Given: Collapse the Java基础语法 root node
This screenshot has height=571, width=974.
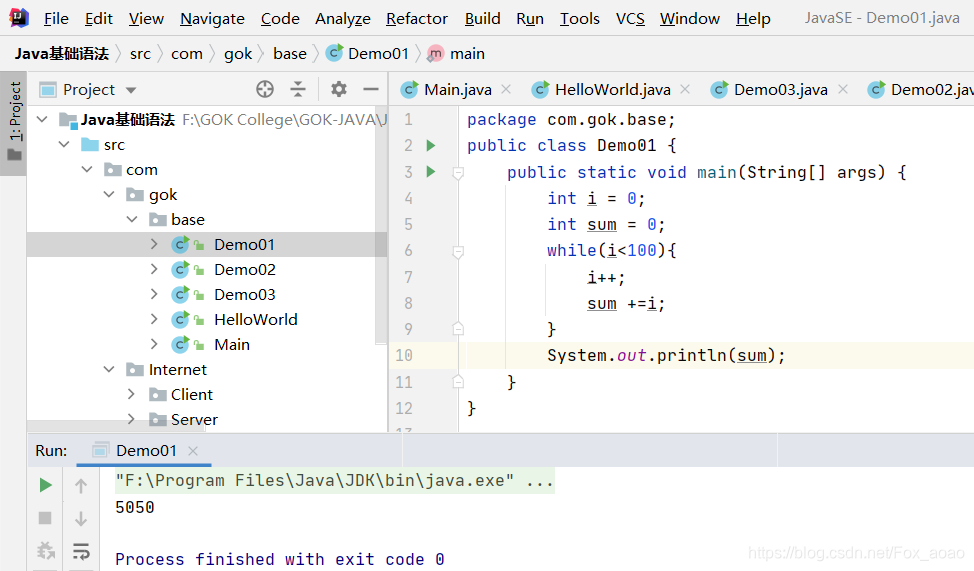Looking at the screenshot, I should pyautogui.click(x=42, y=119).
